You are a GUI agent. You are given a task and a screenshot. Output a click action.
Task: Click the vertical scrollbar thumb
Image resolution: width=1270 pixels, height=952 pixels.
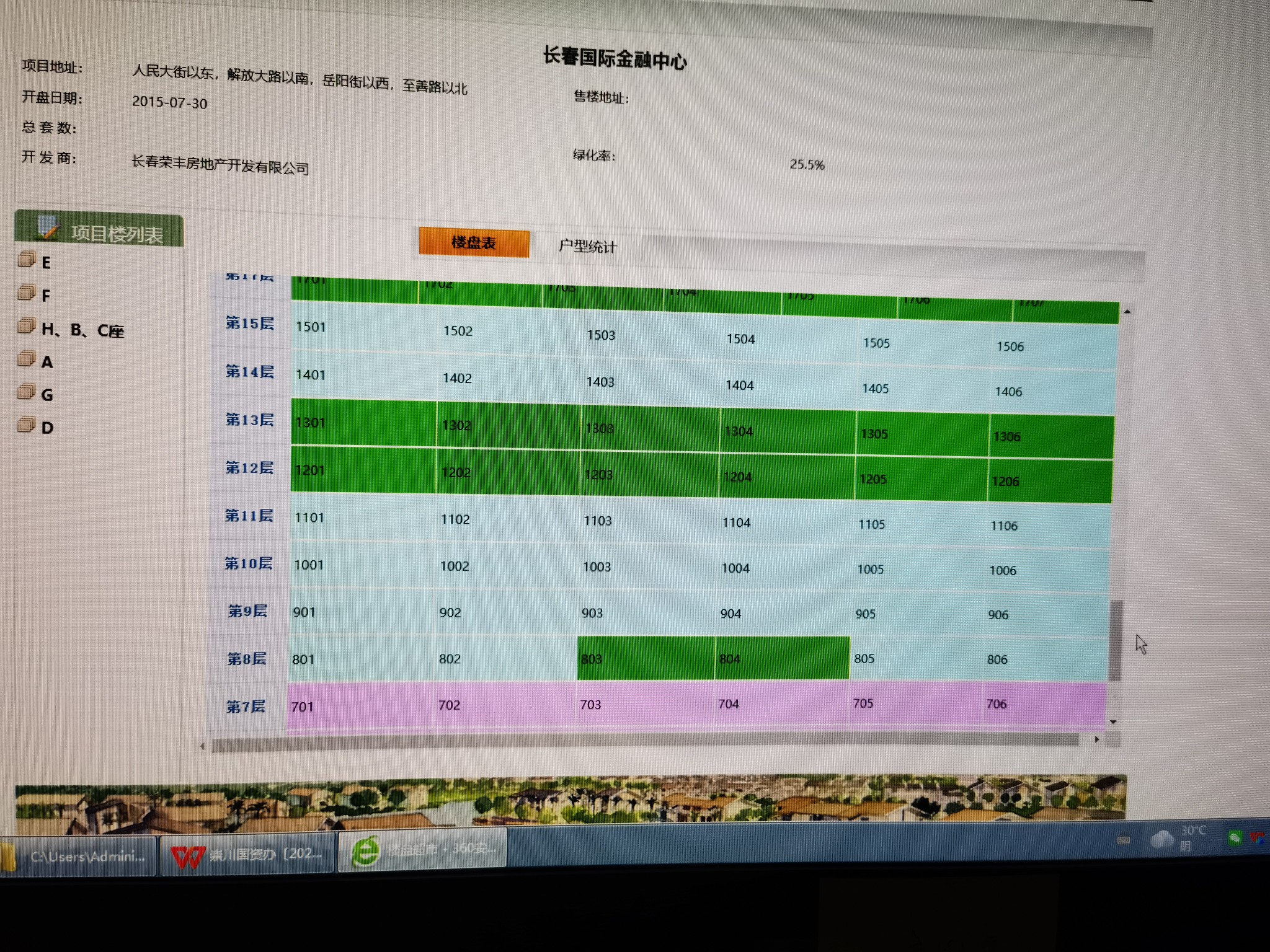click(1114, 640)
